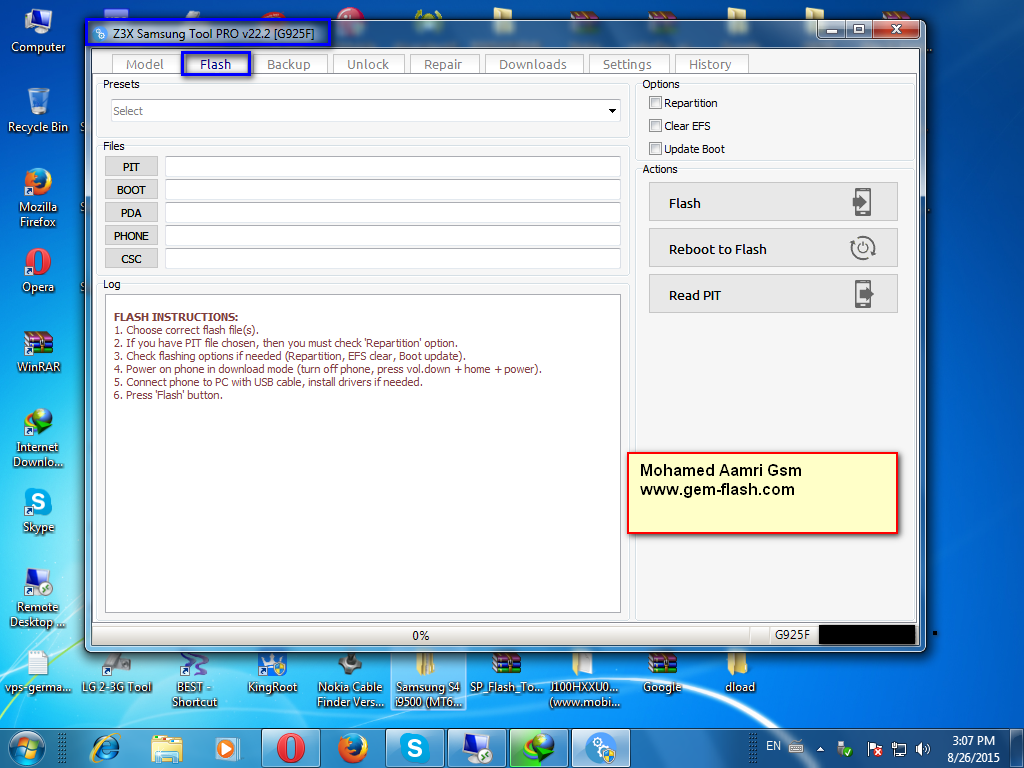Start flashing with the Flash action button
The height and width of the screenshot is (768, 1024).
(773, 202)
